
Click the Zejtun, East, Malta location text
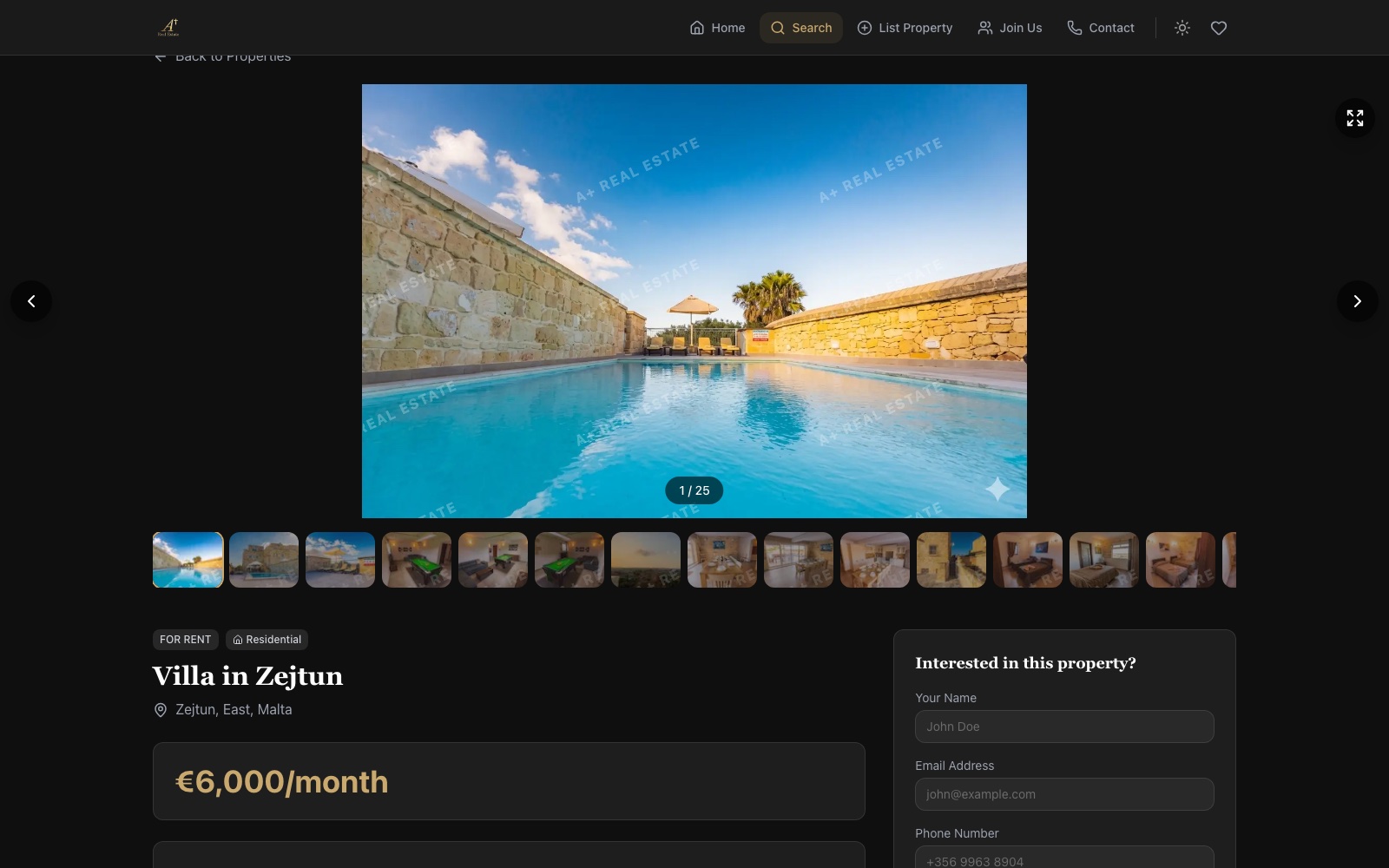[x=234, y=709]
